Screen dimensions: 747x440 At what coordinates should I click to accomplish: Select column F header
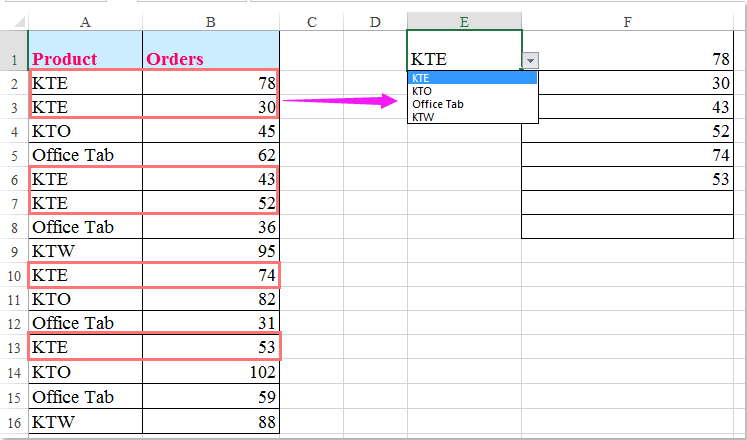[x=627, y=22]
